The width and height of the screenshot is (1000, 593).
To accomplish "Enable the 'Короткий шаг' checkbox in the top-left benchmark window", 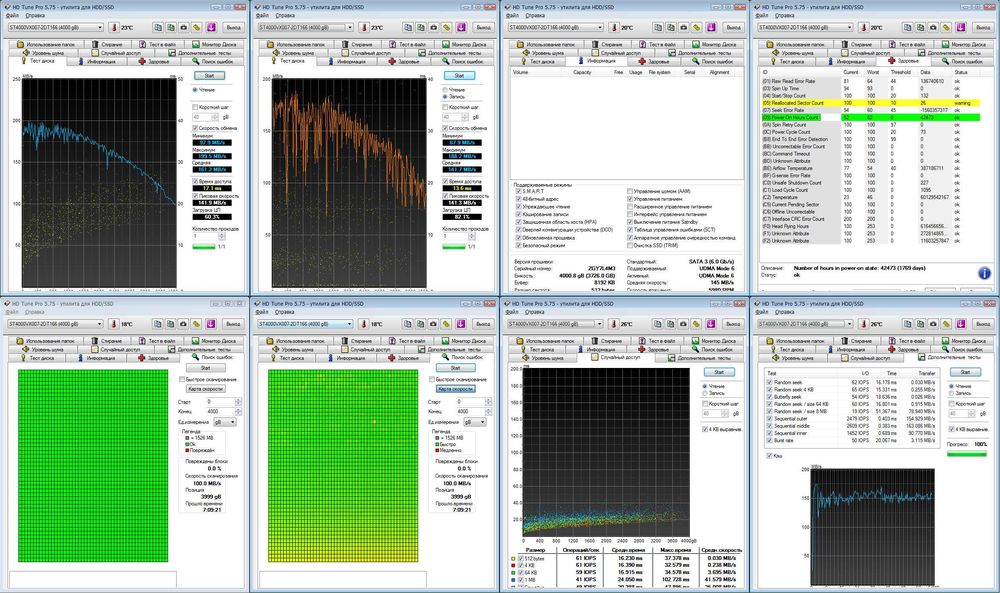I will click(x=195, y=106).
